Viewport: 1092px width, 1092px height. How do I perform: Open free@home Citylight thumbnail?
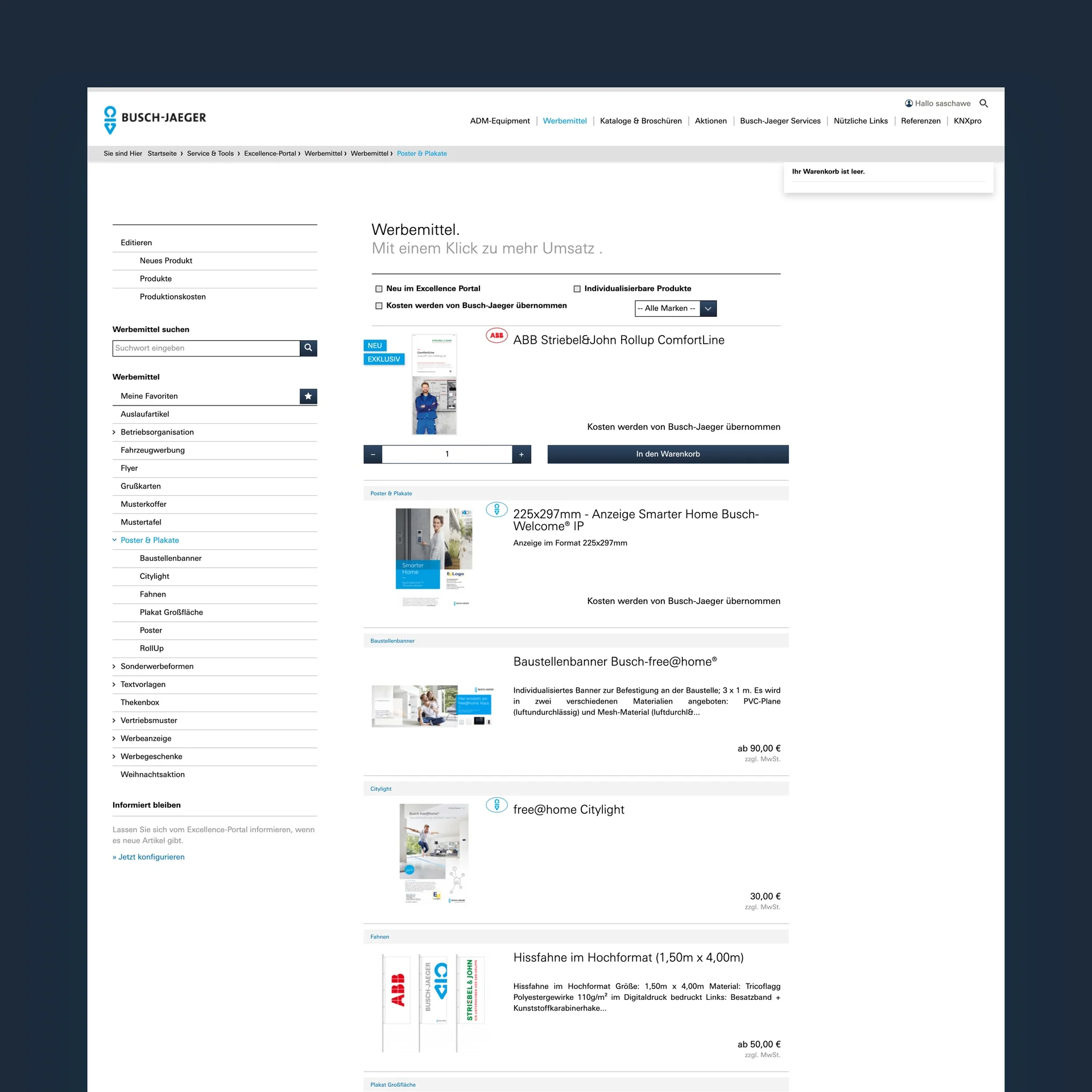coord(434,853)
